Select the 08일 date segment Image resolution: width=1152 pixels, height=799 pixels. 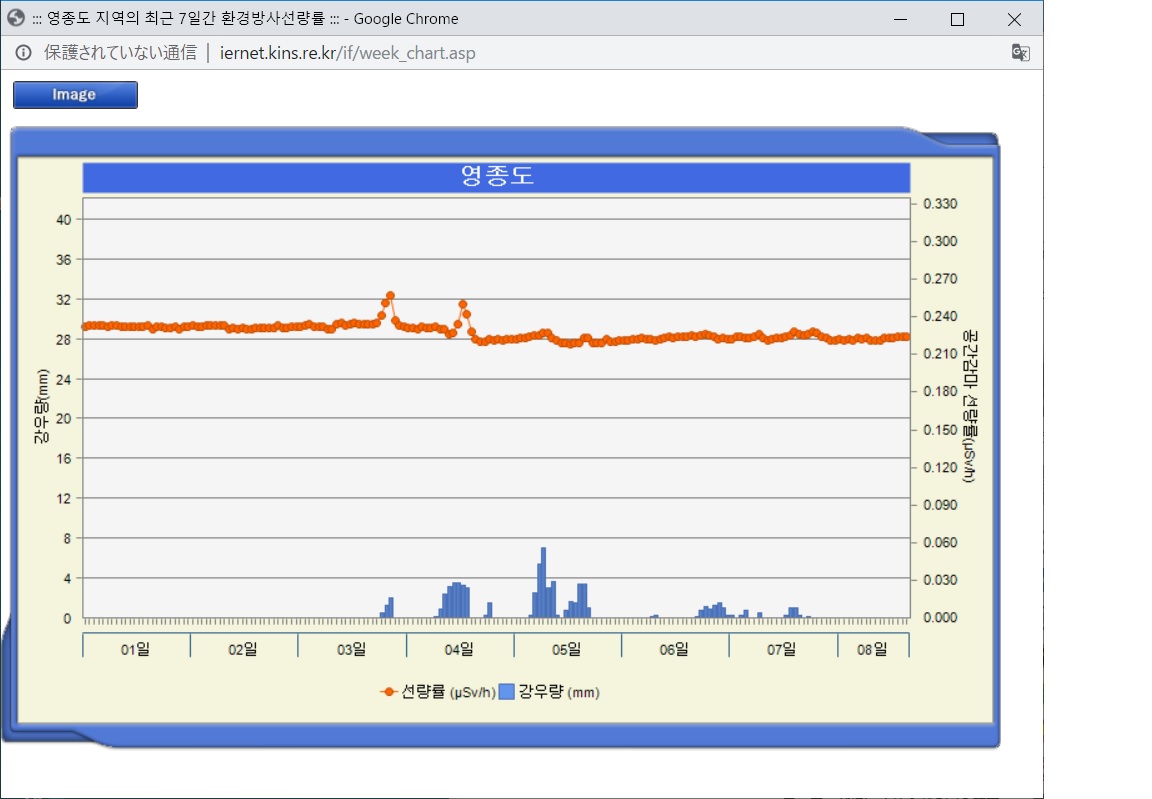(872, 649)
